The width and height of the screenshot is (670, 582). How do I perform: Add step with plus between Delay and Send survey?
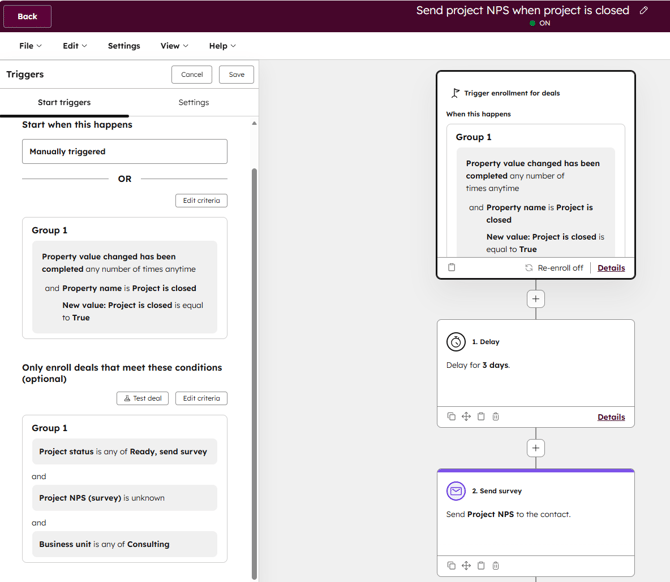536,448
